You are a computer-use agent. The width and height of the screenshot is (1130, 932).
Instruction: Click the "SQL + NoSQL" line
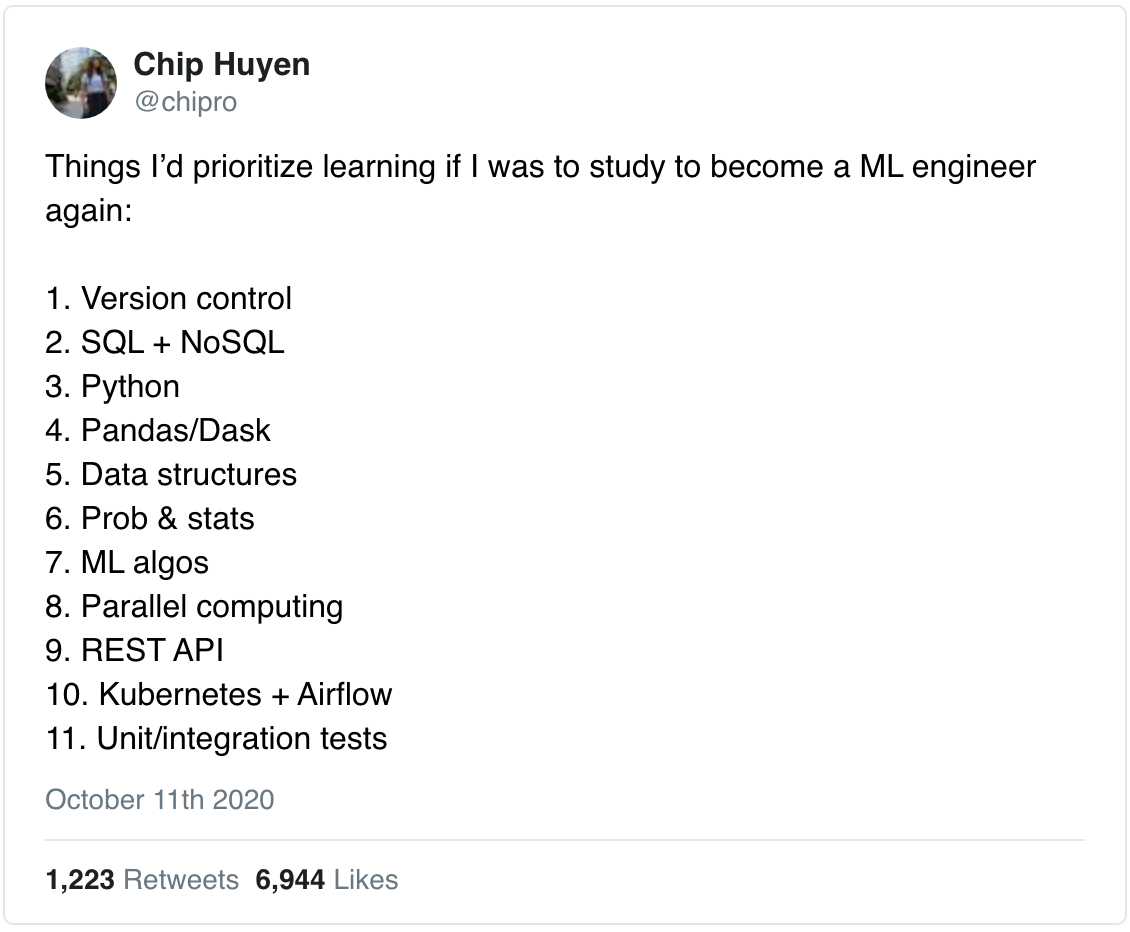(x=165, y=343)
